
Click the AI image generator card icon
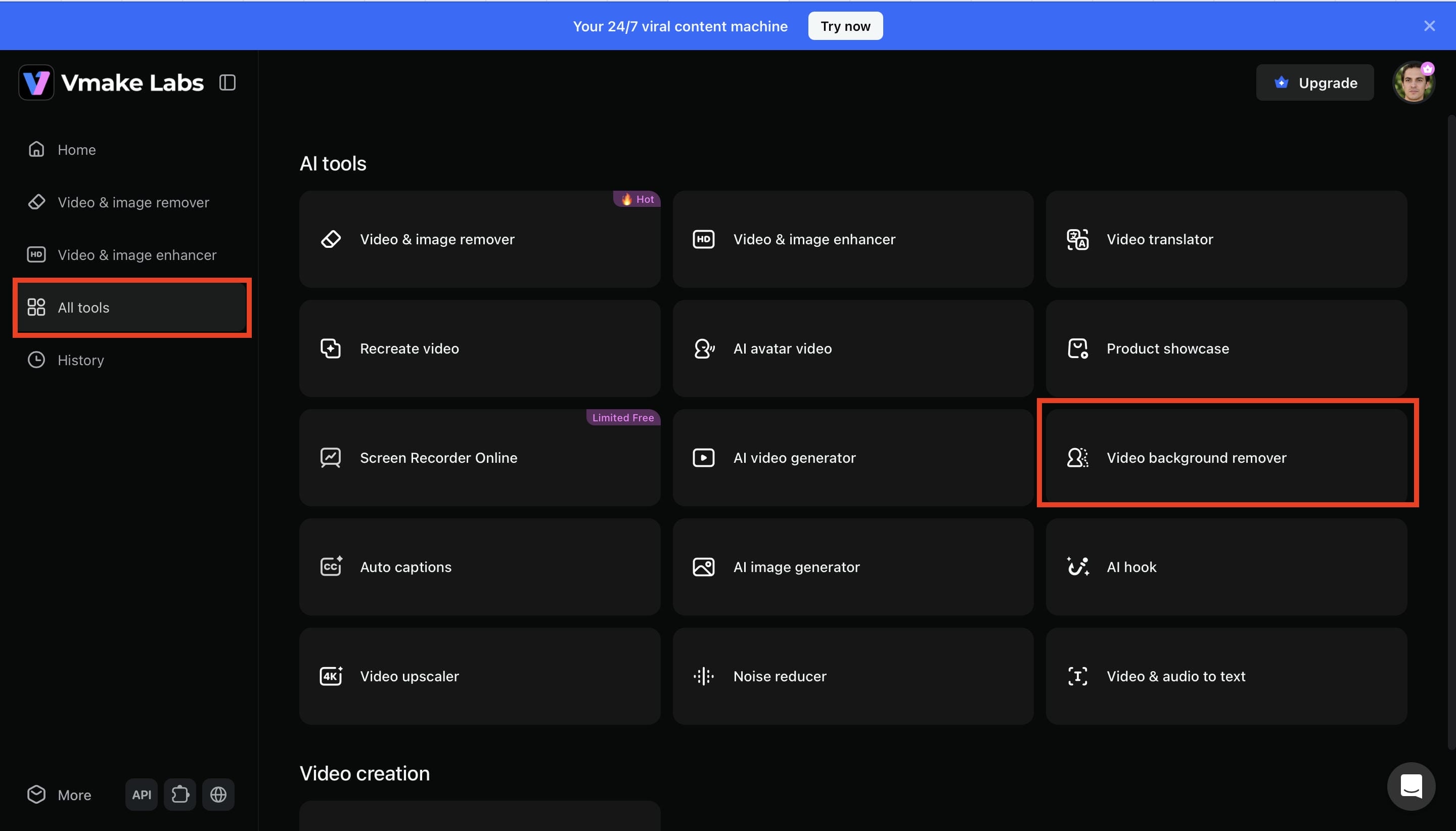tap(703, 567)
